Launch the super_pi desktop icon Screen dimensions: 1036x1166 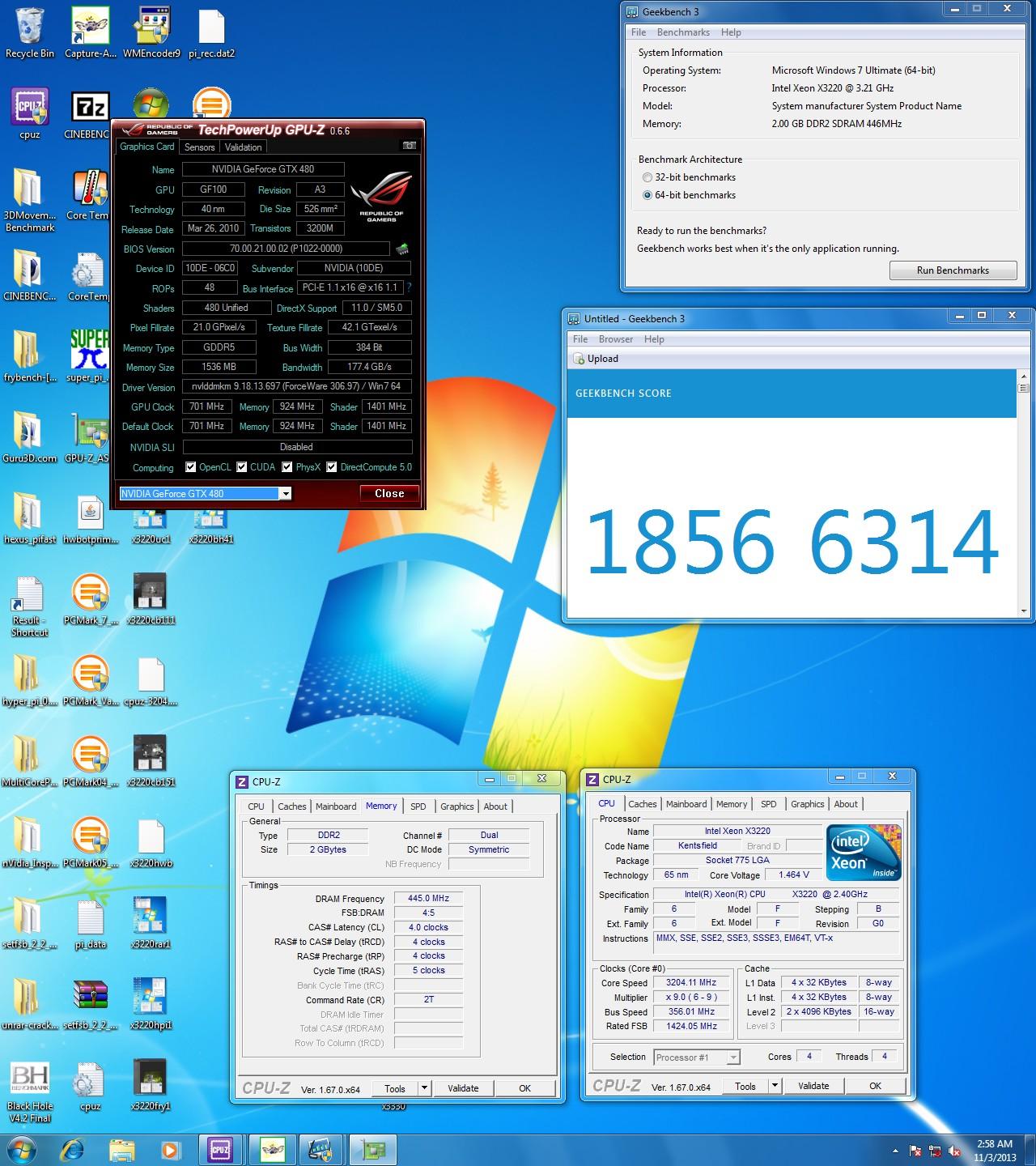coord(89,356)
